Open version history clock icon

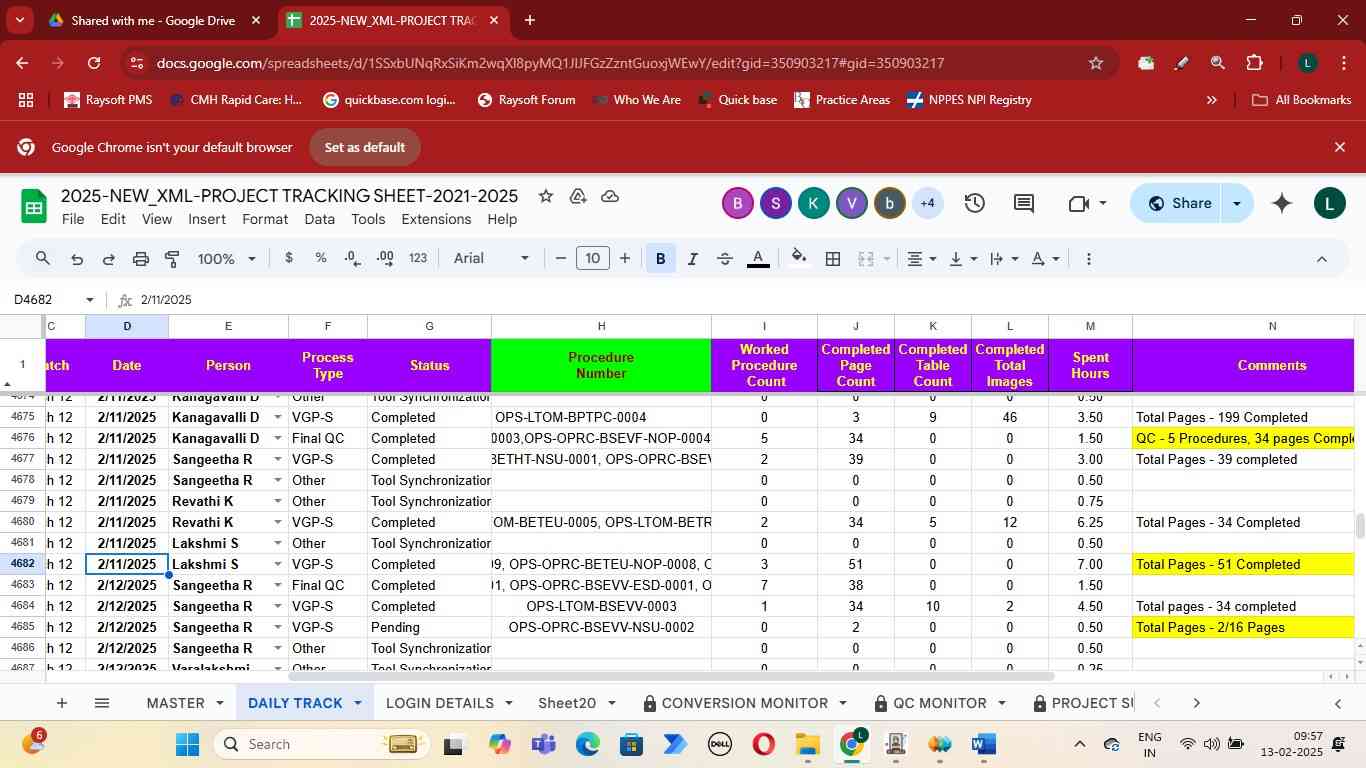pyautogui.click(x=975, y=204)
